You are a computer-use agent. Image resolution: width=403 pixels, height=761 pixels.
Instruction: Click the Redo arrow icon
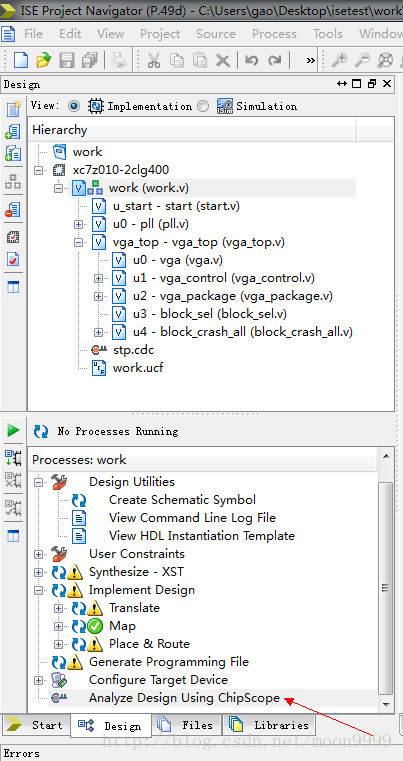[274, 60]
